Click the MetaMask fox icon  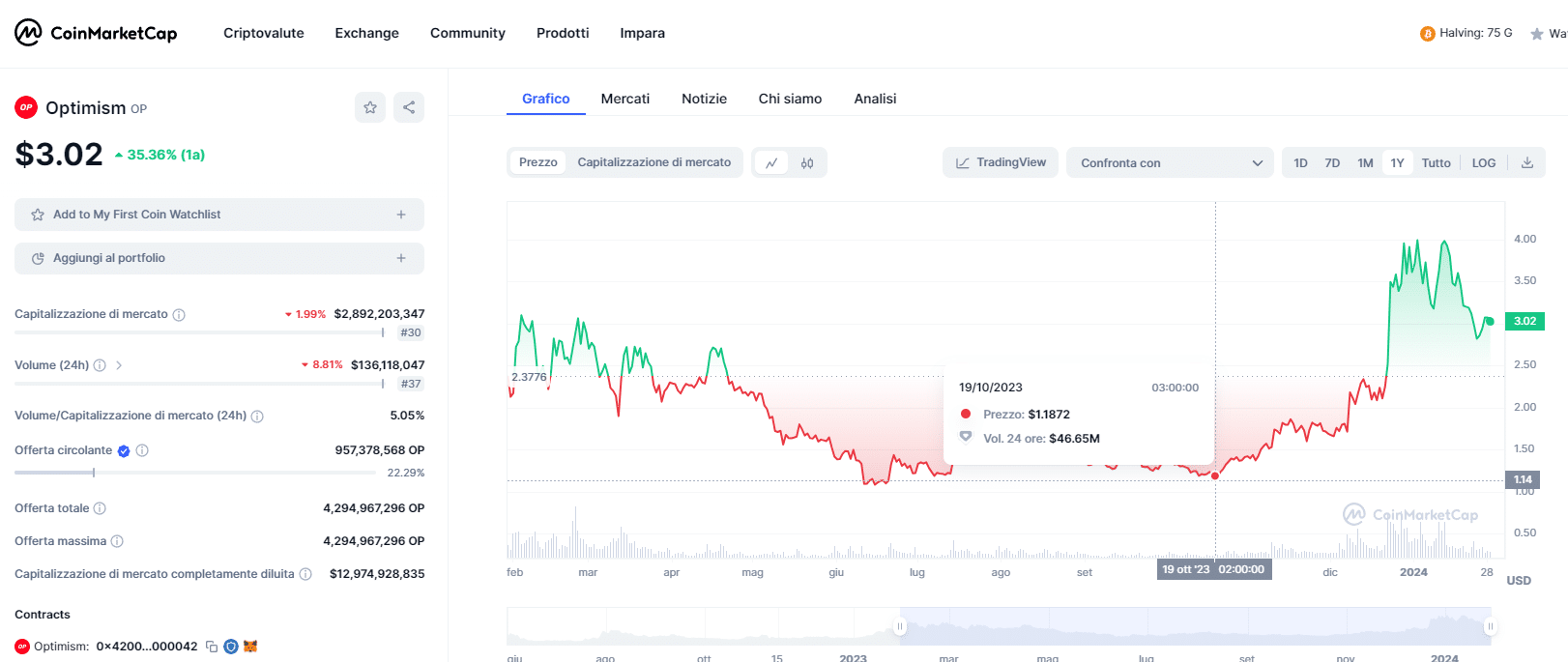250,647
